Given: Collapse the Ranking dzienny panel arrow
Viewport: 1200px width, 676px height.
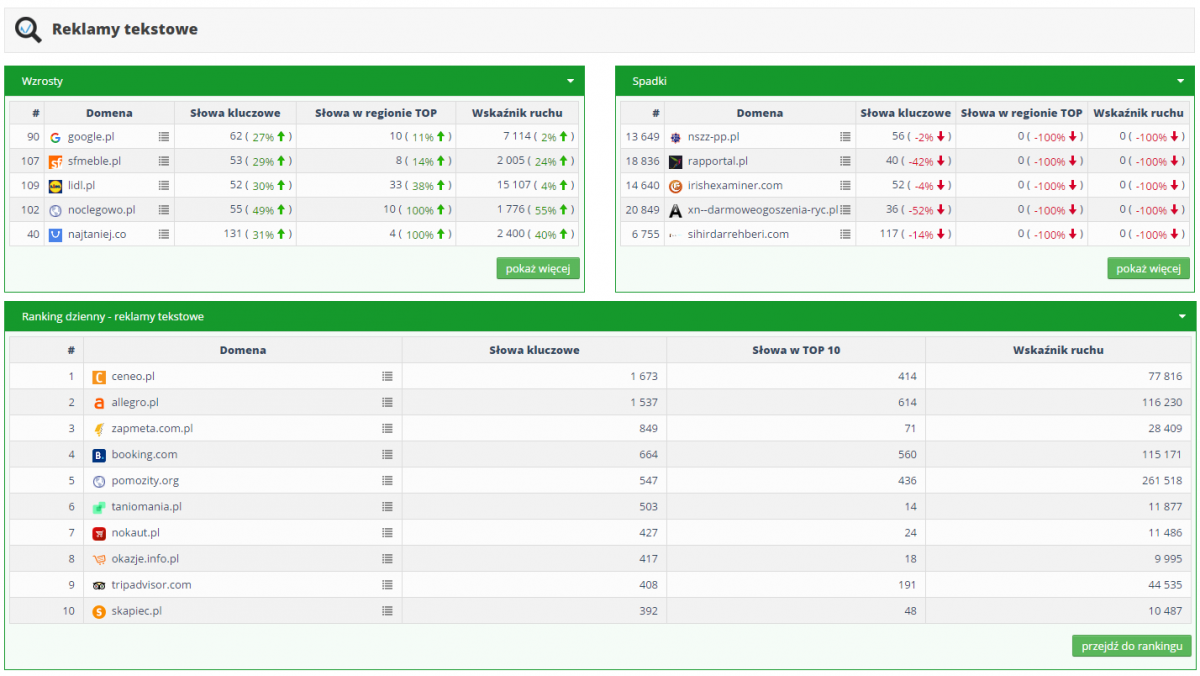Looking at the screenshot, I should [x=1180, y=316].
